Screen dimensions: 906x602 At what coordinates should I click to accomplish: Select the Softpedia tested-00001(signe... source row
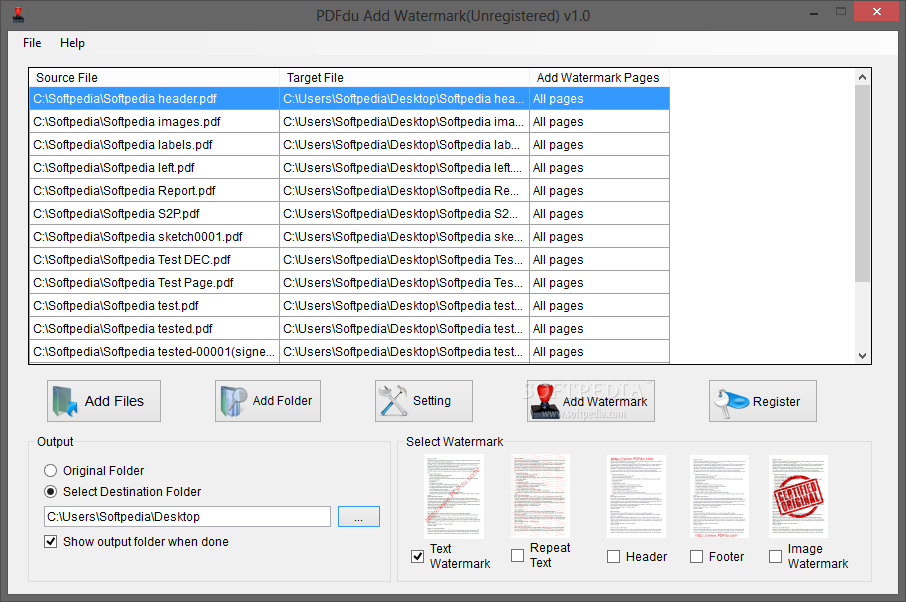point(154,352)
